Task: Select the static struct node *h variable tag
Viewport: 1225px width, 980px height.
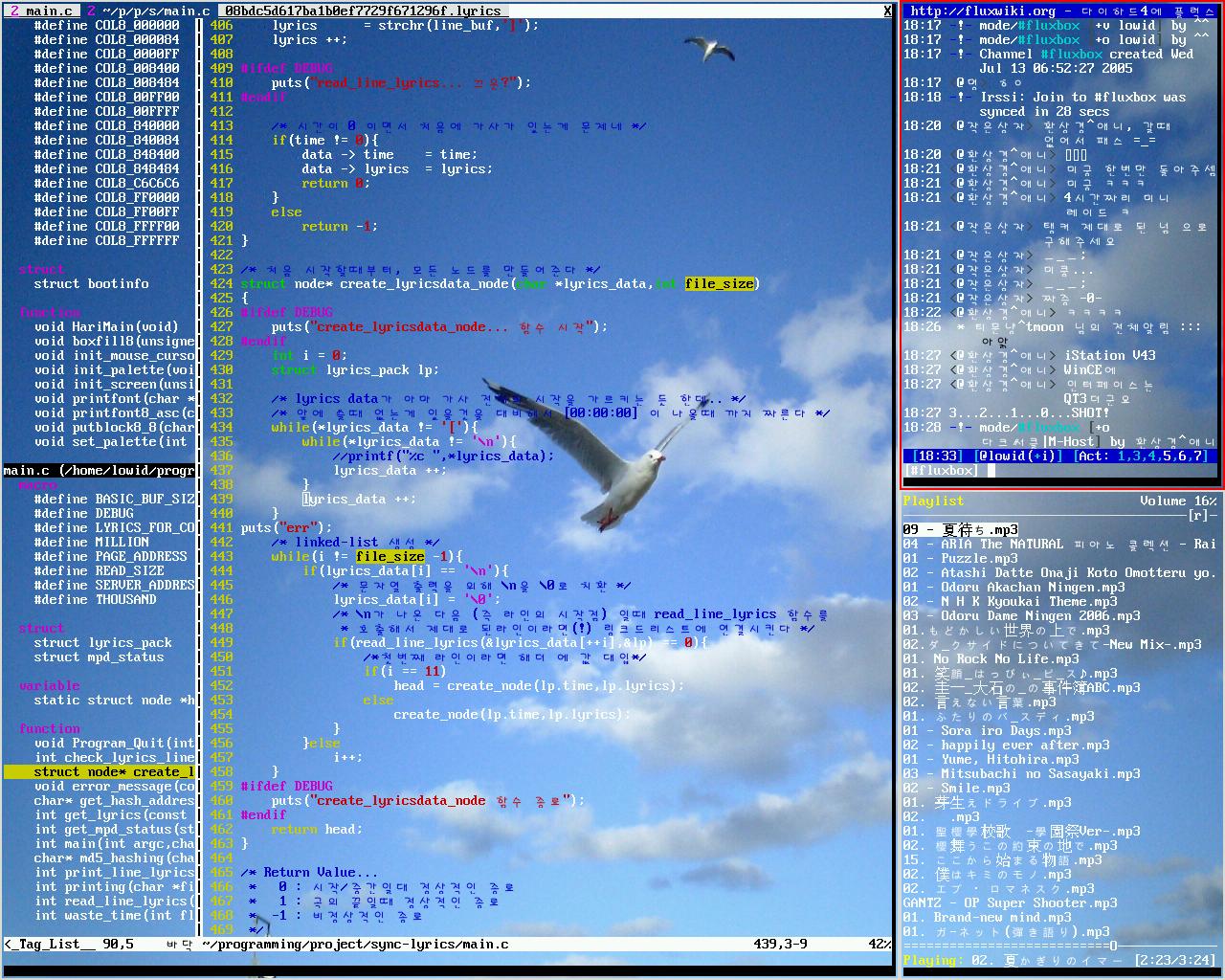Action: pyautogui.click(x=114, y=700)
